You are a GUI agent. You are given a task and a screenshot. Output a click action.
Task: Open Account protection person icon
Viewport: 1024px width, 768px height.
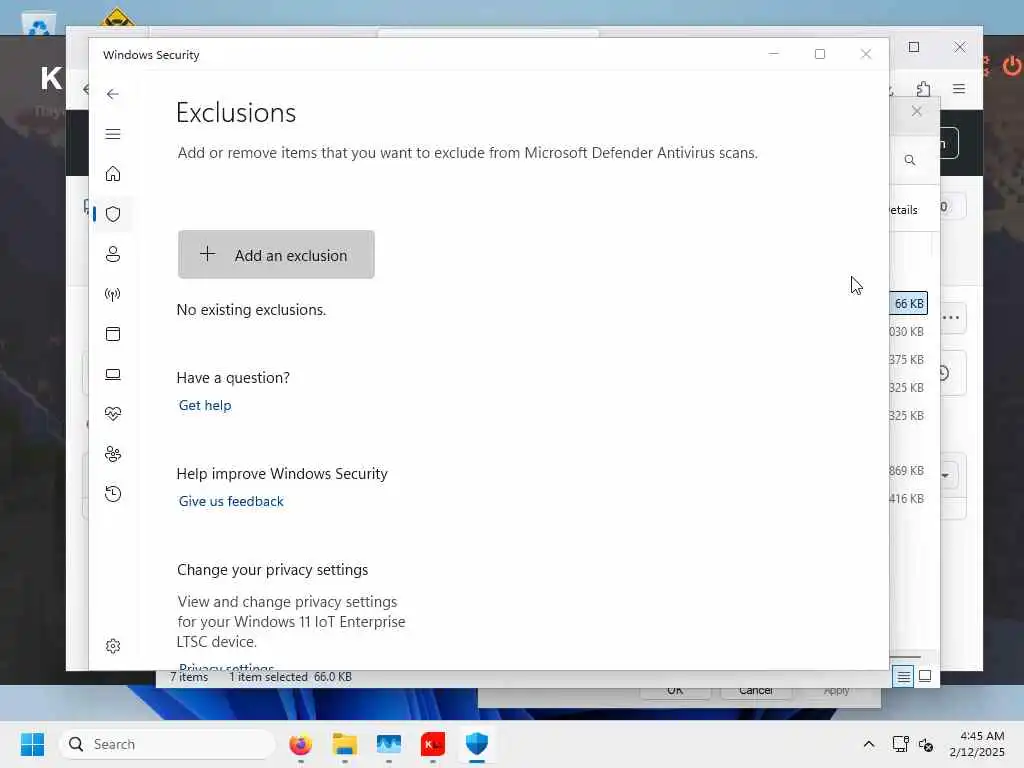point(112,254)
